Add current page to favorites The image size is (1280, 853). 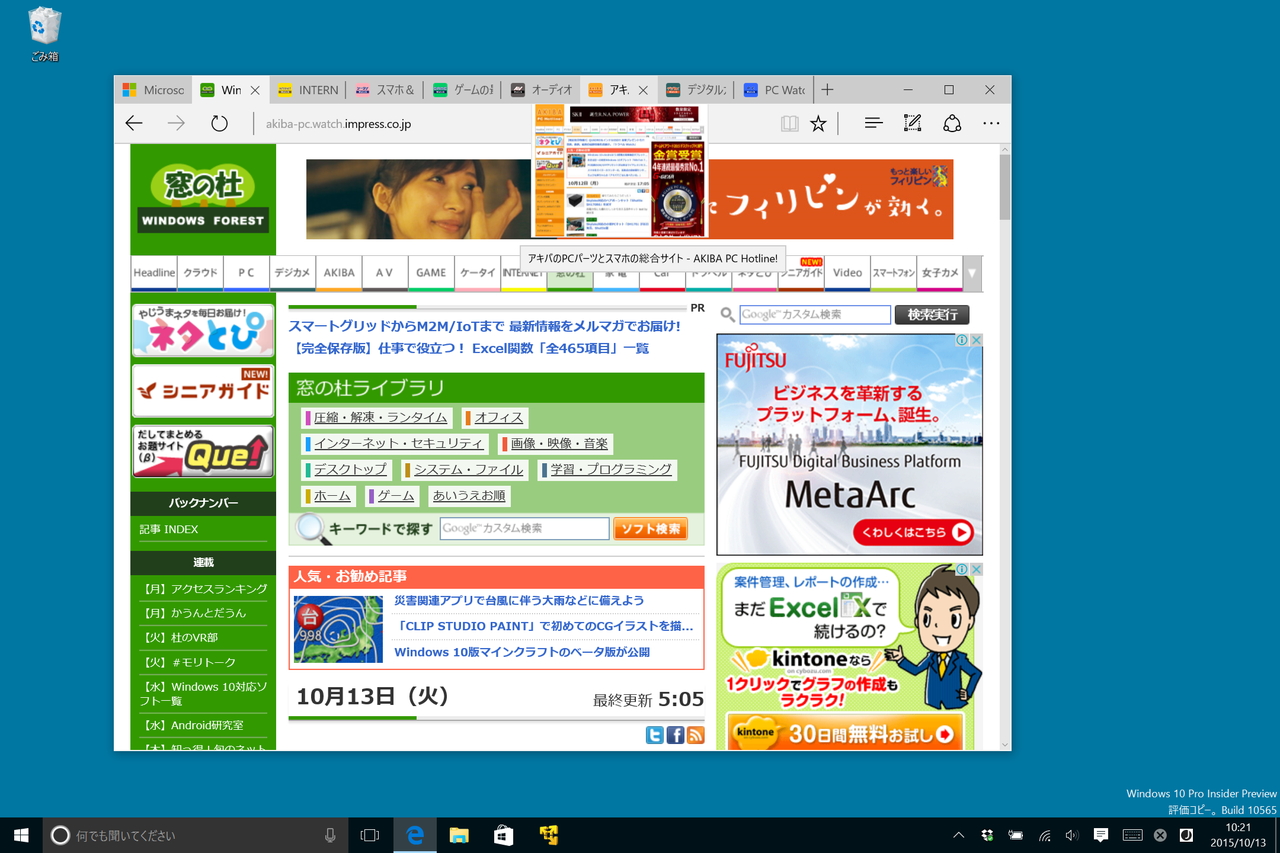click(x=818, y=122)
